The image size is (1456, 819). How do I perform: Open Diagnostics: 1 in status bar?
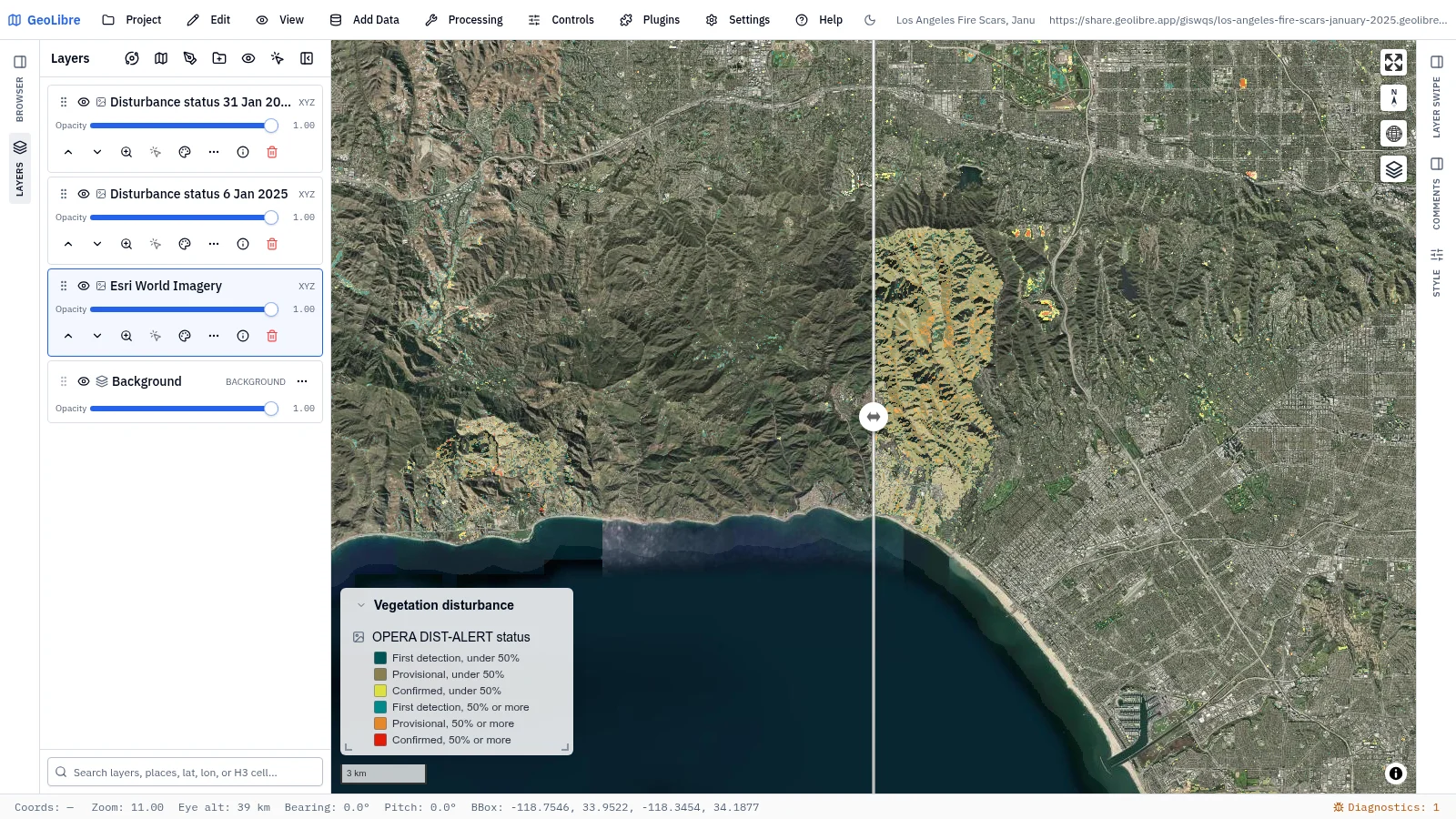pos(1386,807)
